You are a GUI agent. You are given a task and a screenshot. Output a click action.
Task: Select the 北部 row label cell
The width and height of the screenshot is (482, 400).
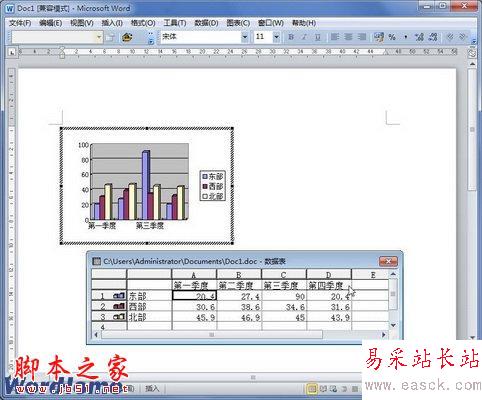[149, 317]
